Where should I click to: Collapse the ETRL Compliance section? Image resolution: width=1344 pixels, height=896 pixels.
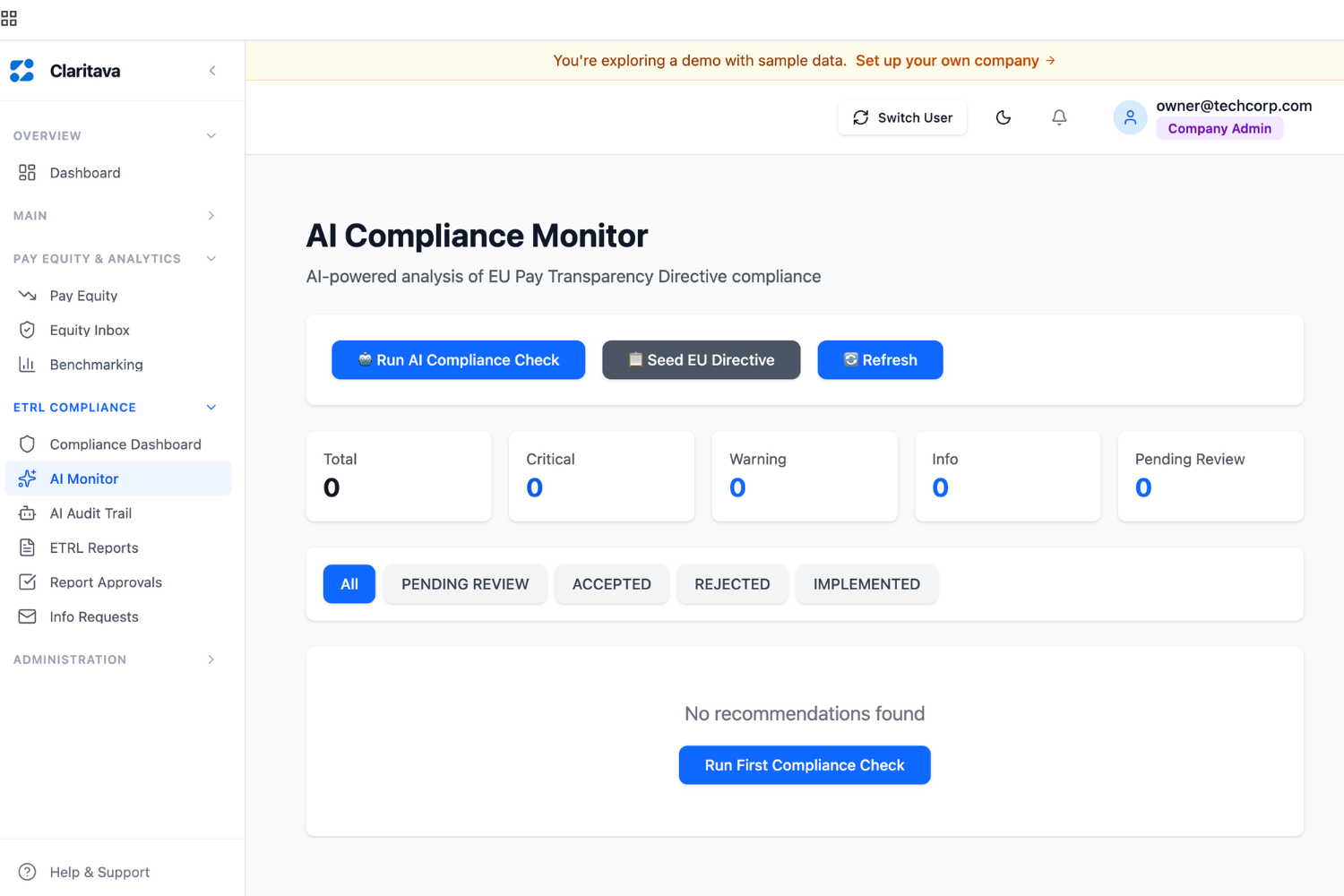click(x=211, y=408)
